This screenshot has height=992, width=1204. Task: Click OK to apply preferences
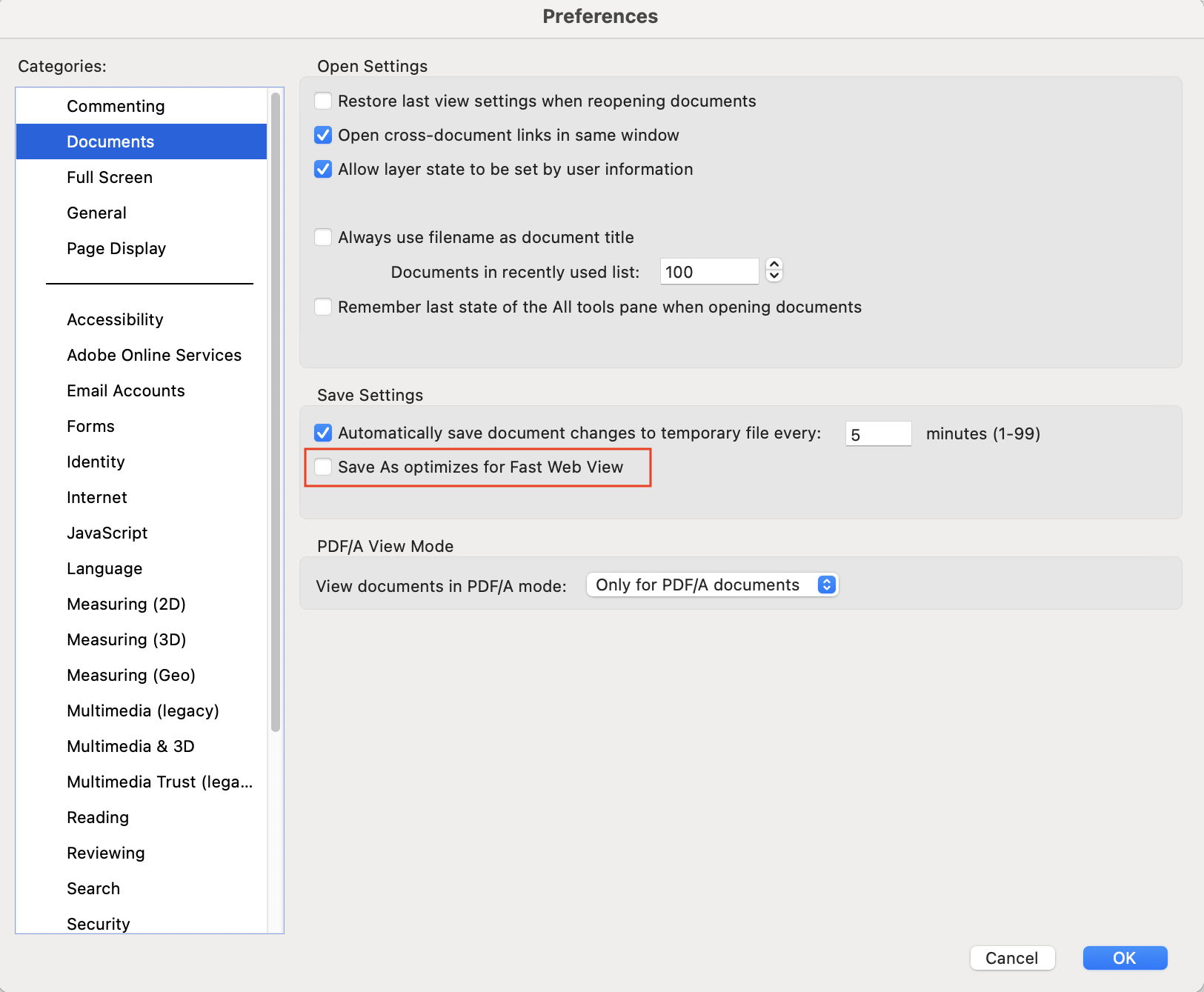tap(1124, 957)
